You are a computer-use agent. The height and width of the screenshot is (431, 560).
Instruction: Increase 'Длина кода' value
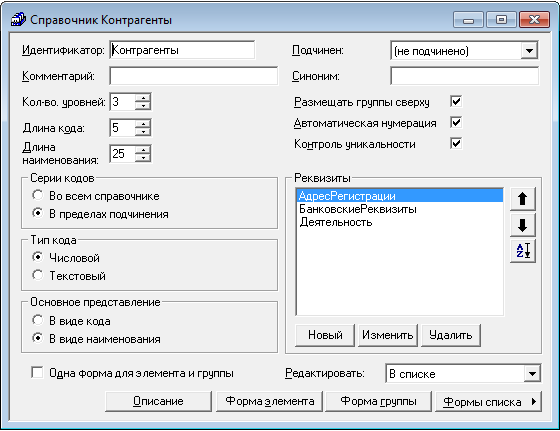143,124
